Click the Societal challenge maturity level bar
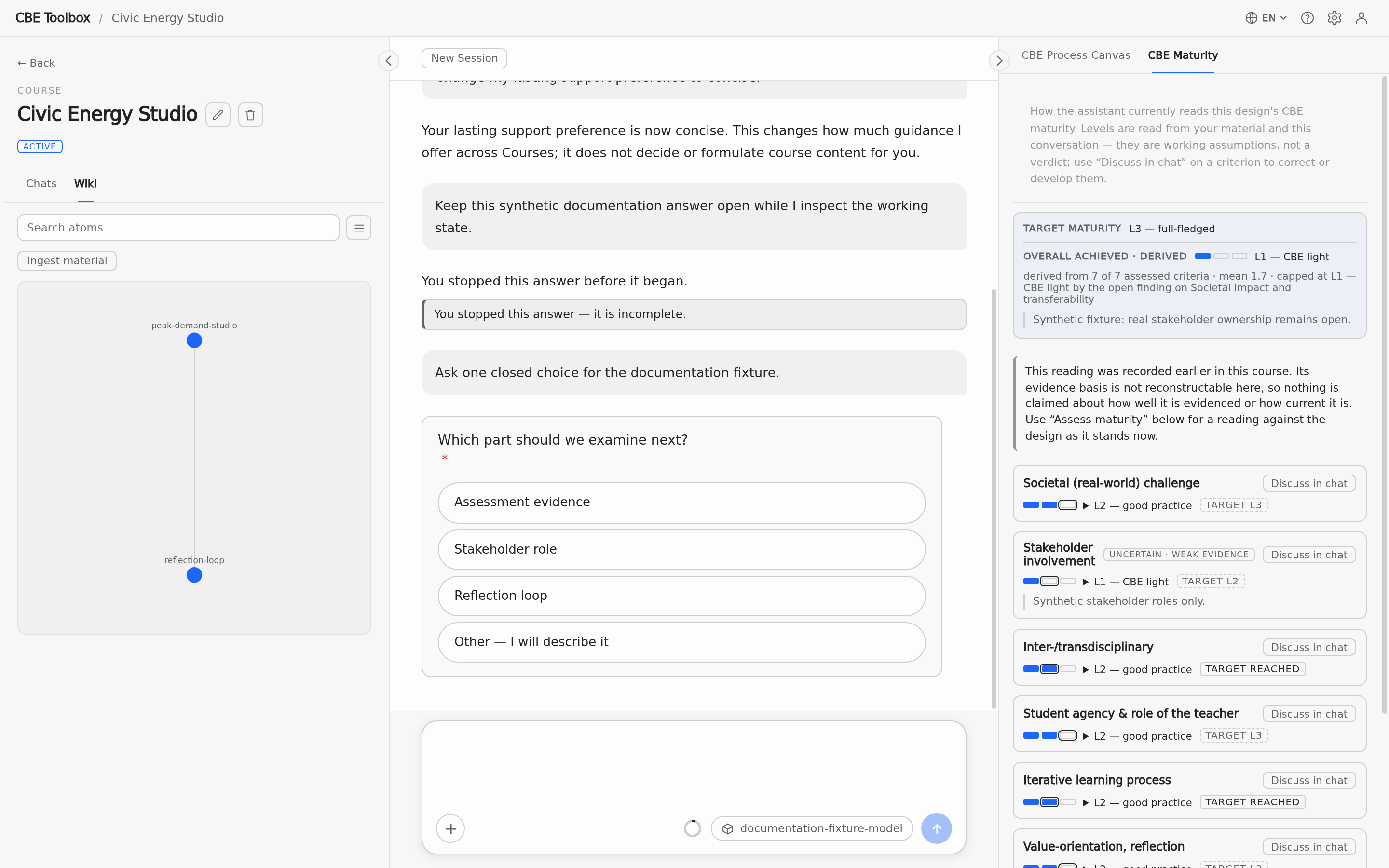 (1050, 505)
